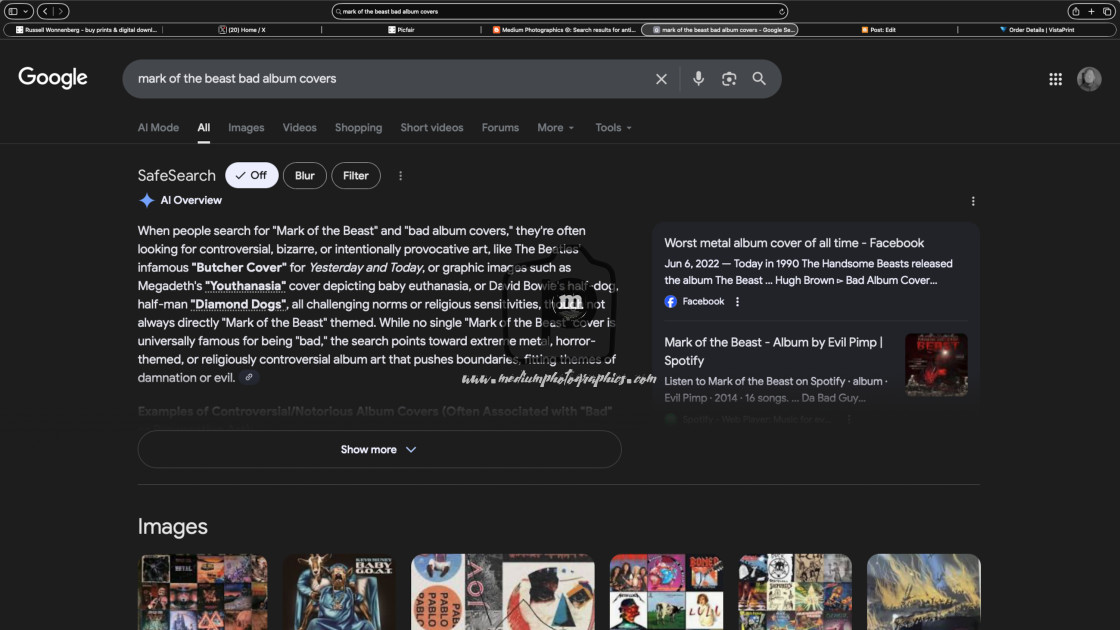Switch to Russell Wonnenberg buy prints tab
Image resolution: width=1120 pixels, height=630 pixels.
[x=85, y=30]
